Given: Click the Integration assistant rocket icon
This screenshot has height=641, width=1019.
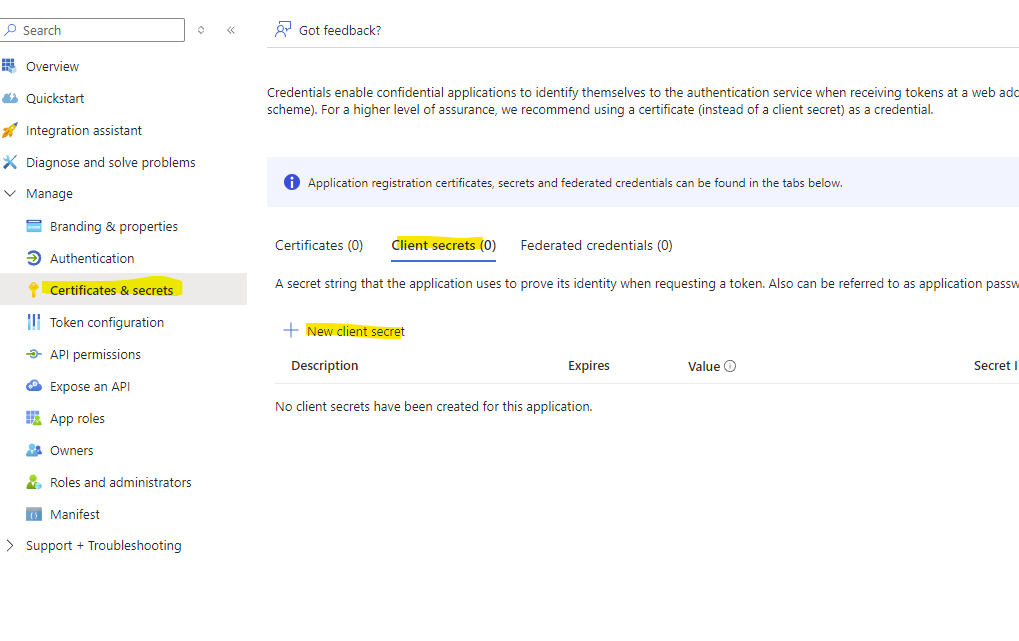Looking at the screenshot, I should pyautogui.click(x=10, y=130).
